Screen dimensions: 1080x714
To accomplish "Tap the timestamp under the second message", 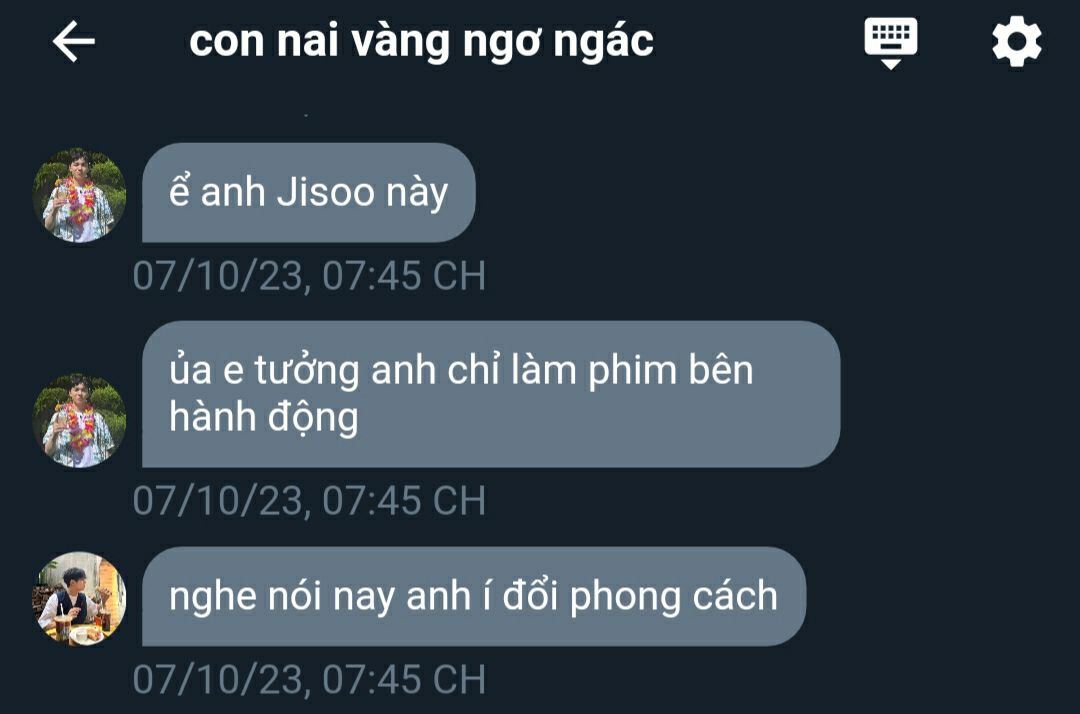I will tap(309, 500).
